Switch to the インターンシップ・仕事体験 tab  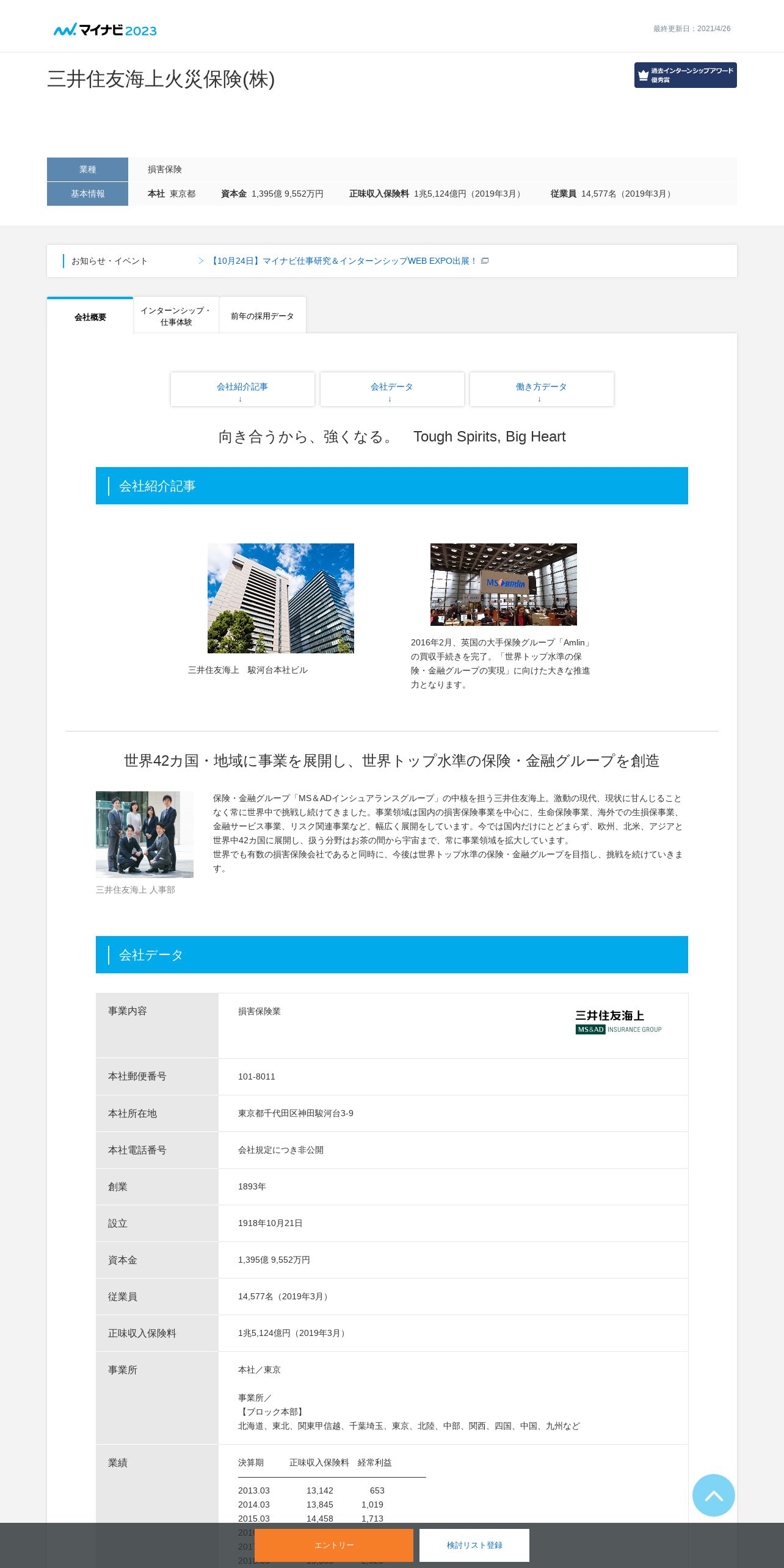click(x=176, y=316)
